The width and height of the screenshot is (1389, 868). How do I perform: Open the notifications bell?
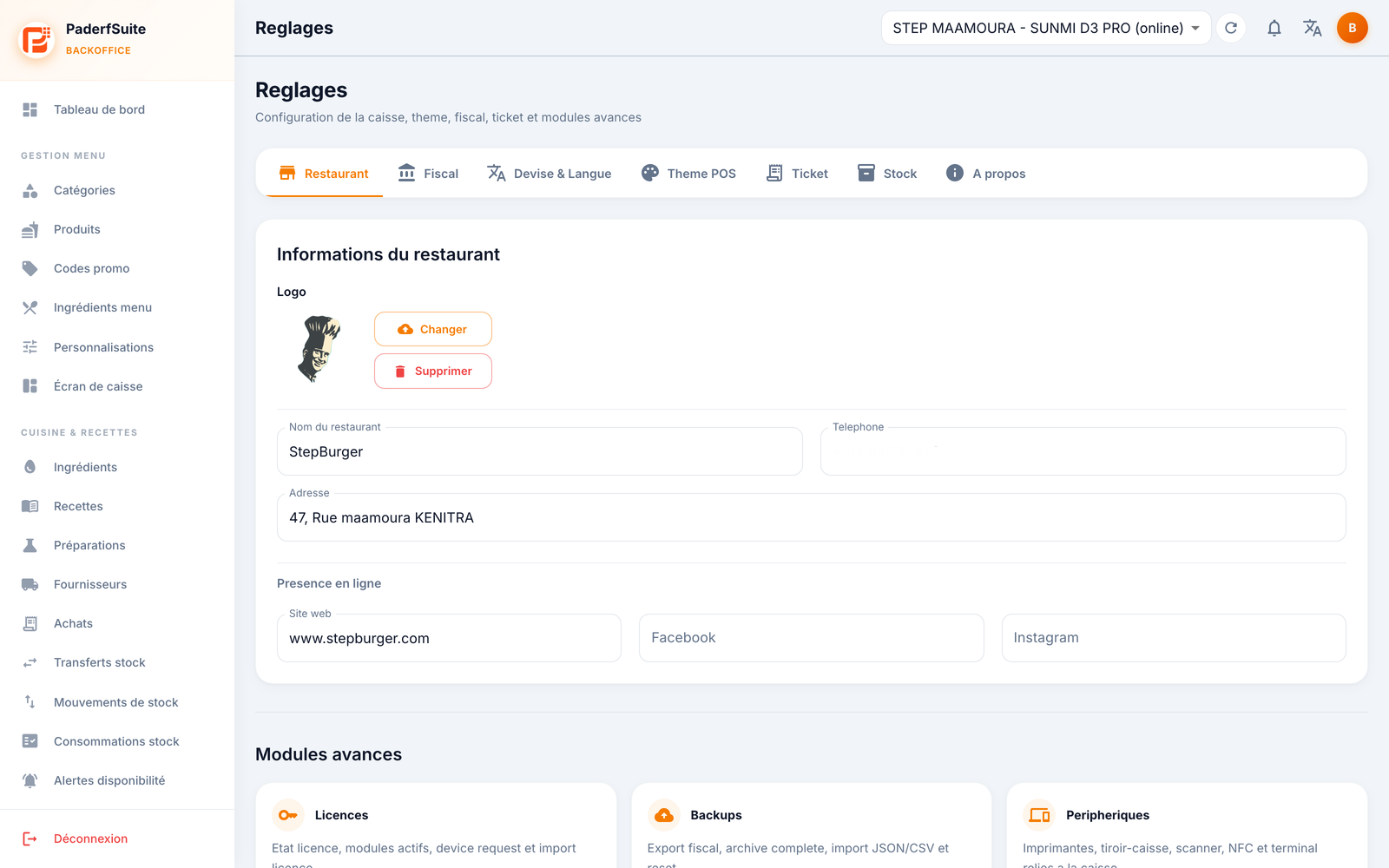tap(1274, 28)
